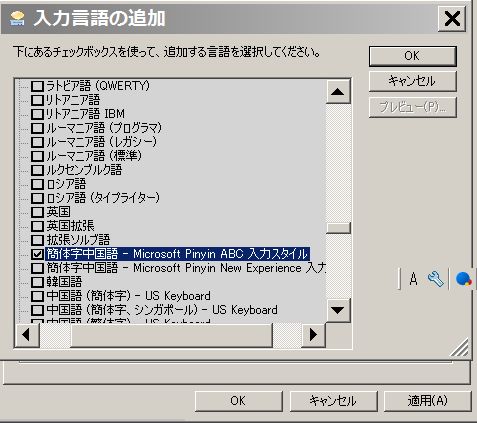477x423 pixels.
Task: Click the scroll up arrow of language list
Action: (x=338, y=92)
